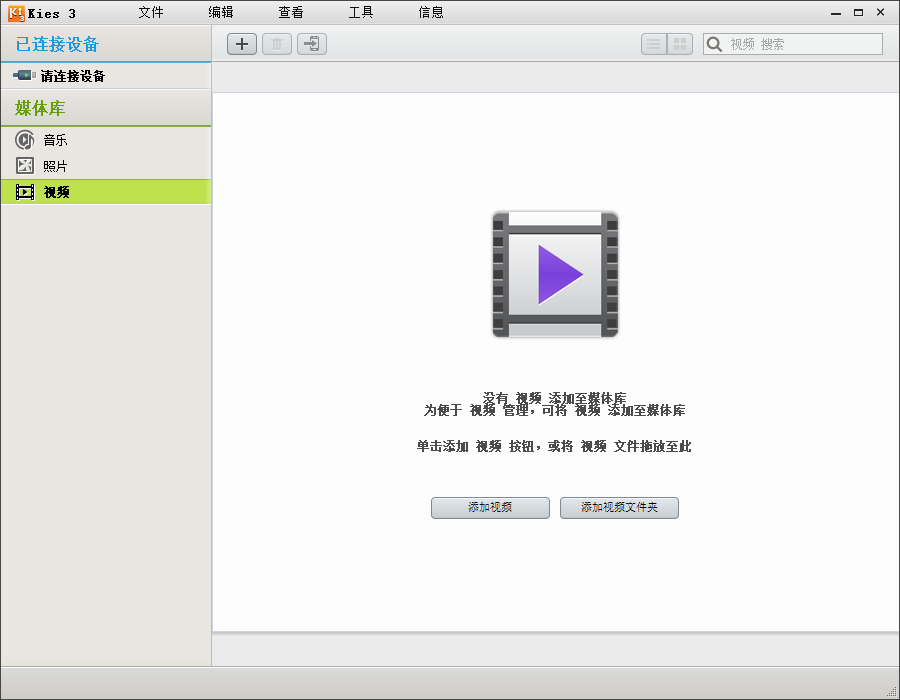The width and height of the screenshot is (900, 700).
Task: Open the 工具 menu
Action: pyautogui.click(x=361, y=13)
